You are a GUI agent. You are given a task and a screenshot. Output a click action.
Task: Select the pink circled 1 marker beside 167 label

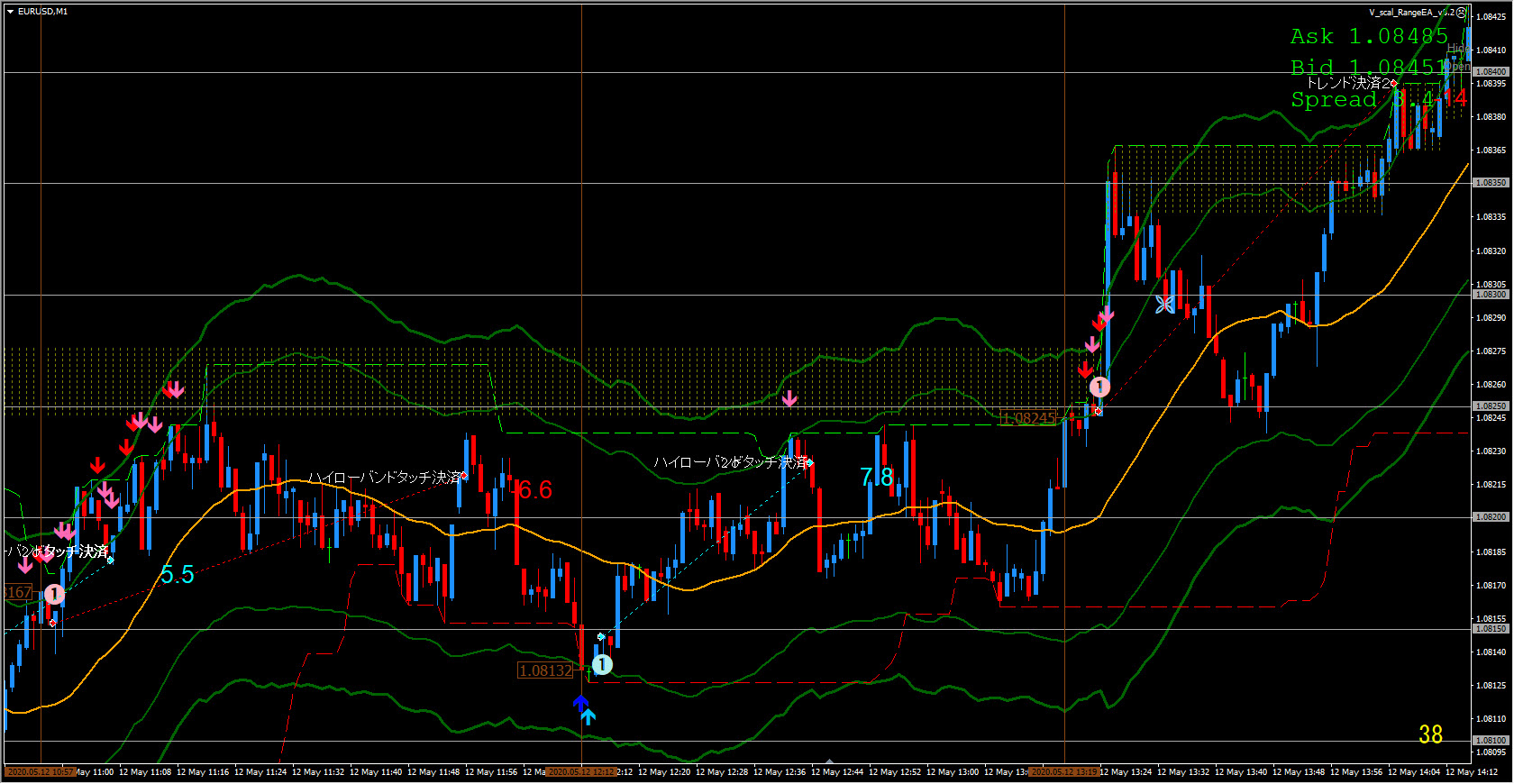pyautogui.click(x=54, y=595)
